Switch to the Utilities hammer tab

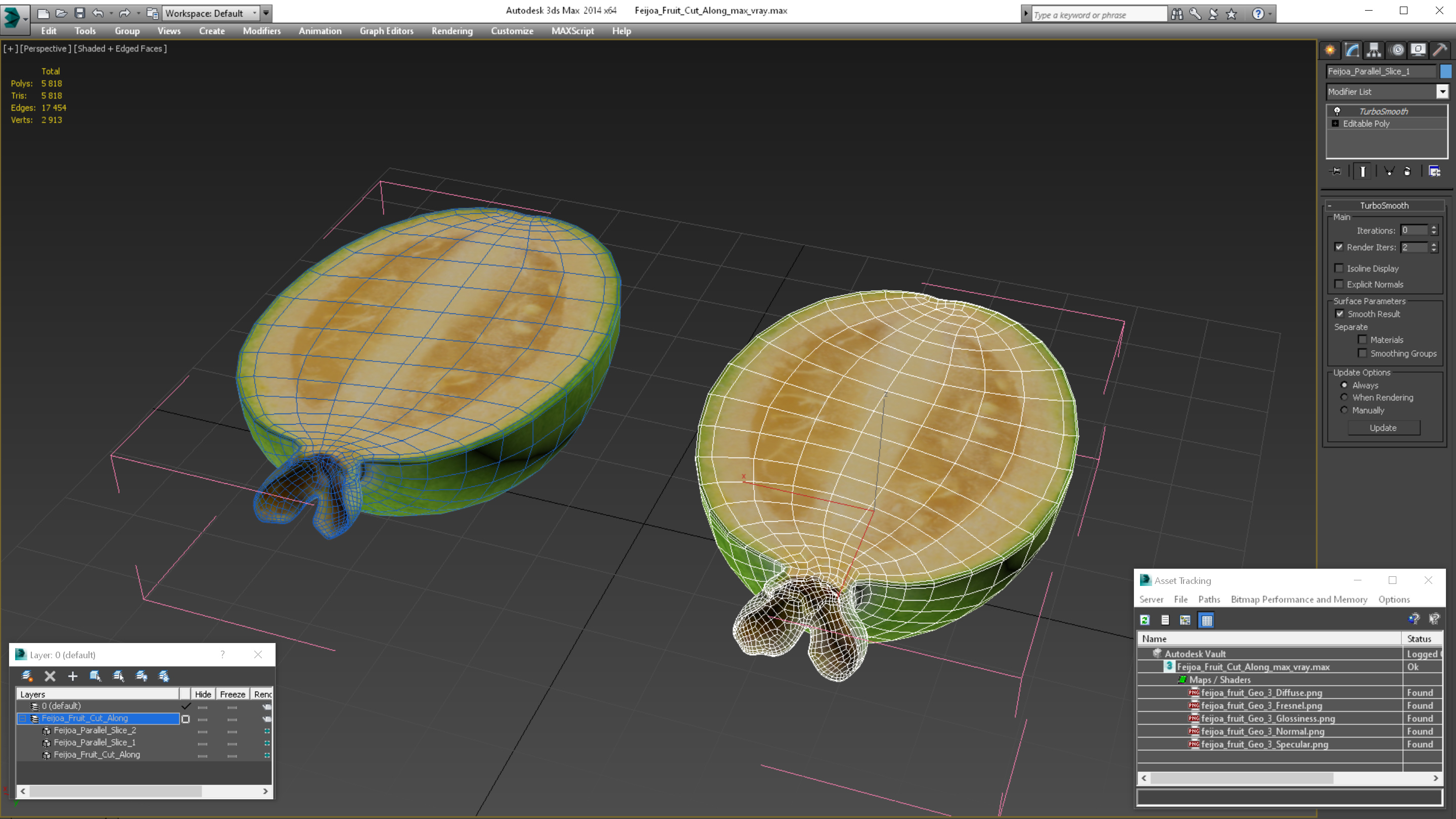coord(1440,50)
